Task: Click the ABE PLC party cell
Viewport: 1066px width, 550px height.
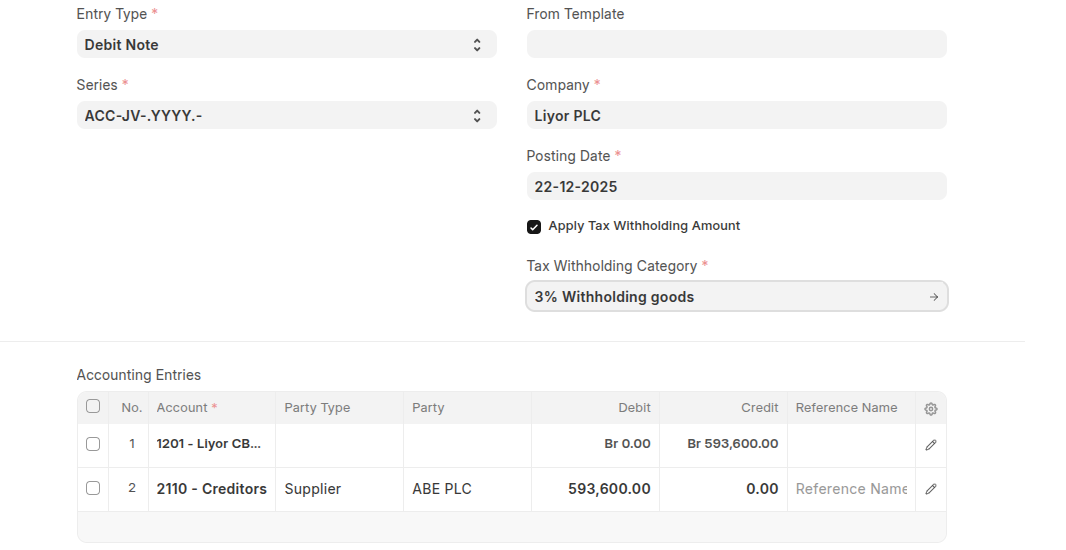Action: click(x=466, y=489)
